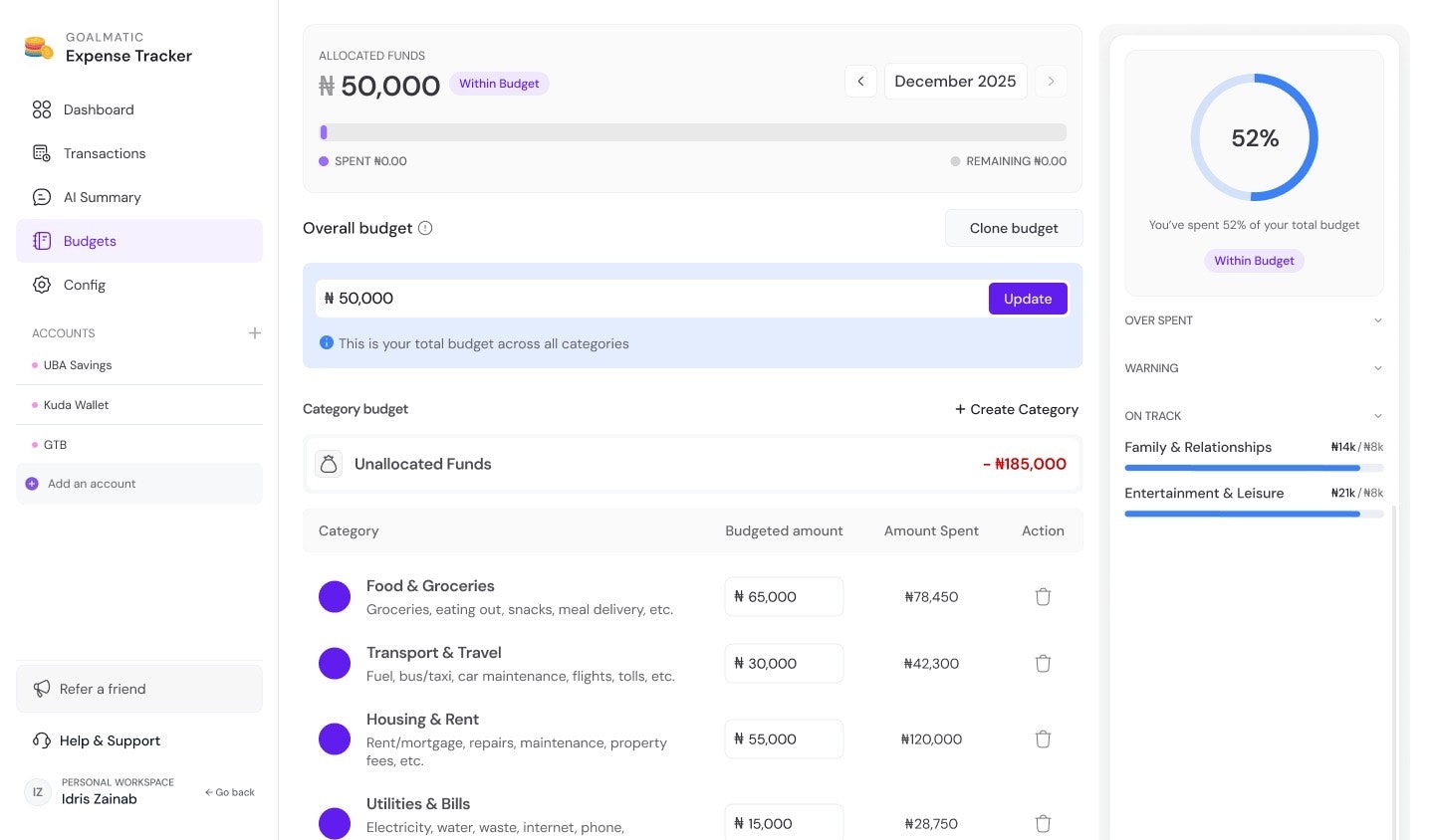1434x840 pixels.
Task: Click the info icon beside Overall budget
Action: 425,228
